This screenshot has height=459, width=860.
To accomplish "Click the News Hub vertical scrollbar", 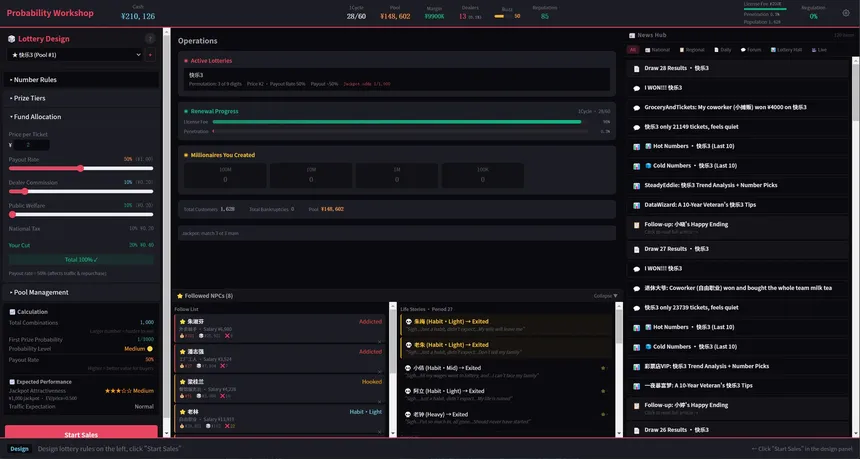I will [x=856, y=247].
